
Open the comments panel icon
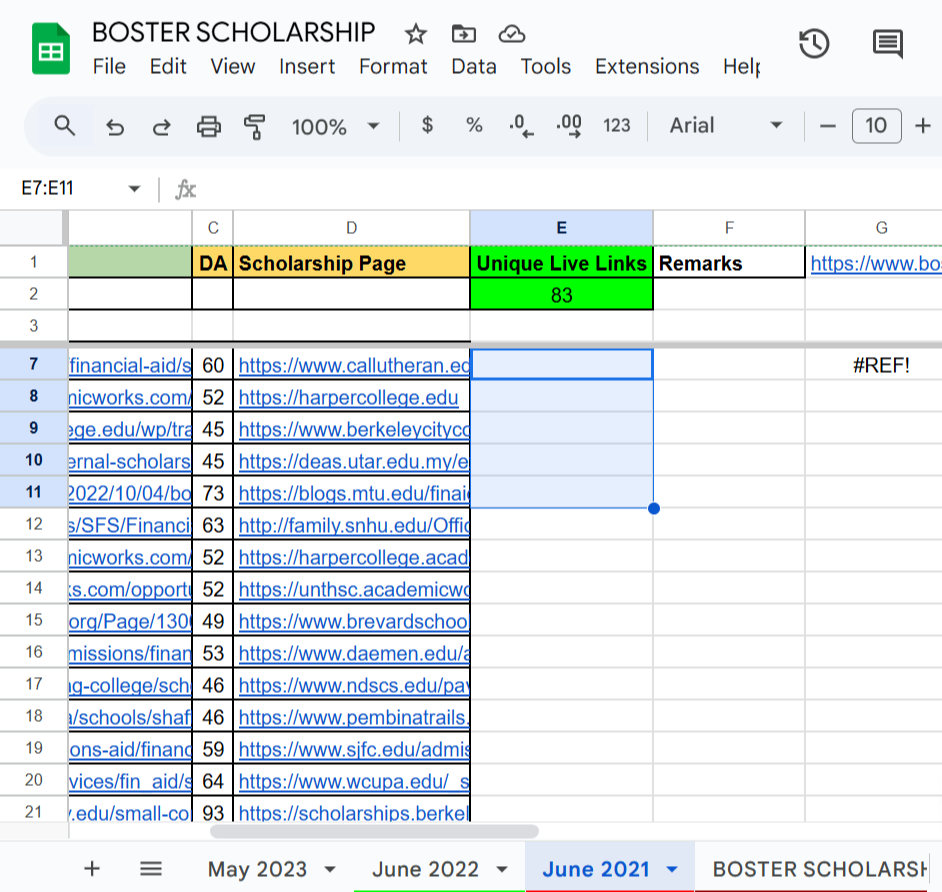[887, 44]
